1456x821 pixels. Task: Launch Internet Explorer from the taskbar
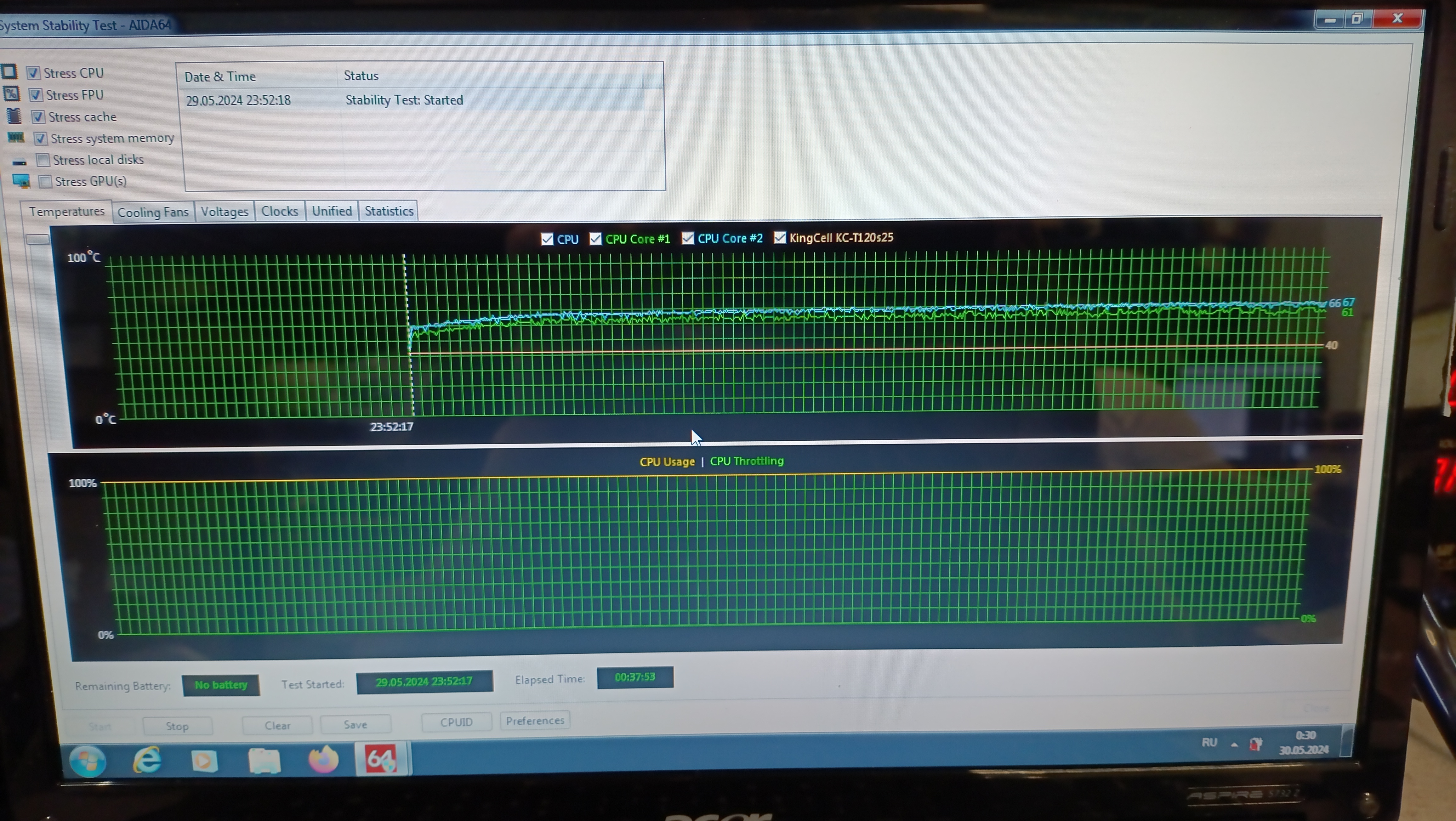pyautogui.click(x=148, y=759)
